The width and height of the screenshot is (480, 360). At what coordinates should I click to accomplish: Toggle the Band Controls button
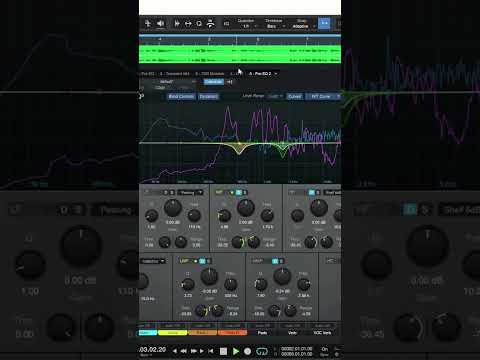[x=181, y=96]
